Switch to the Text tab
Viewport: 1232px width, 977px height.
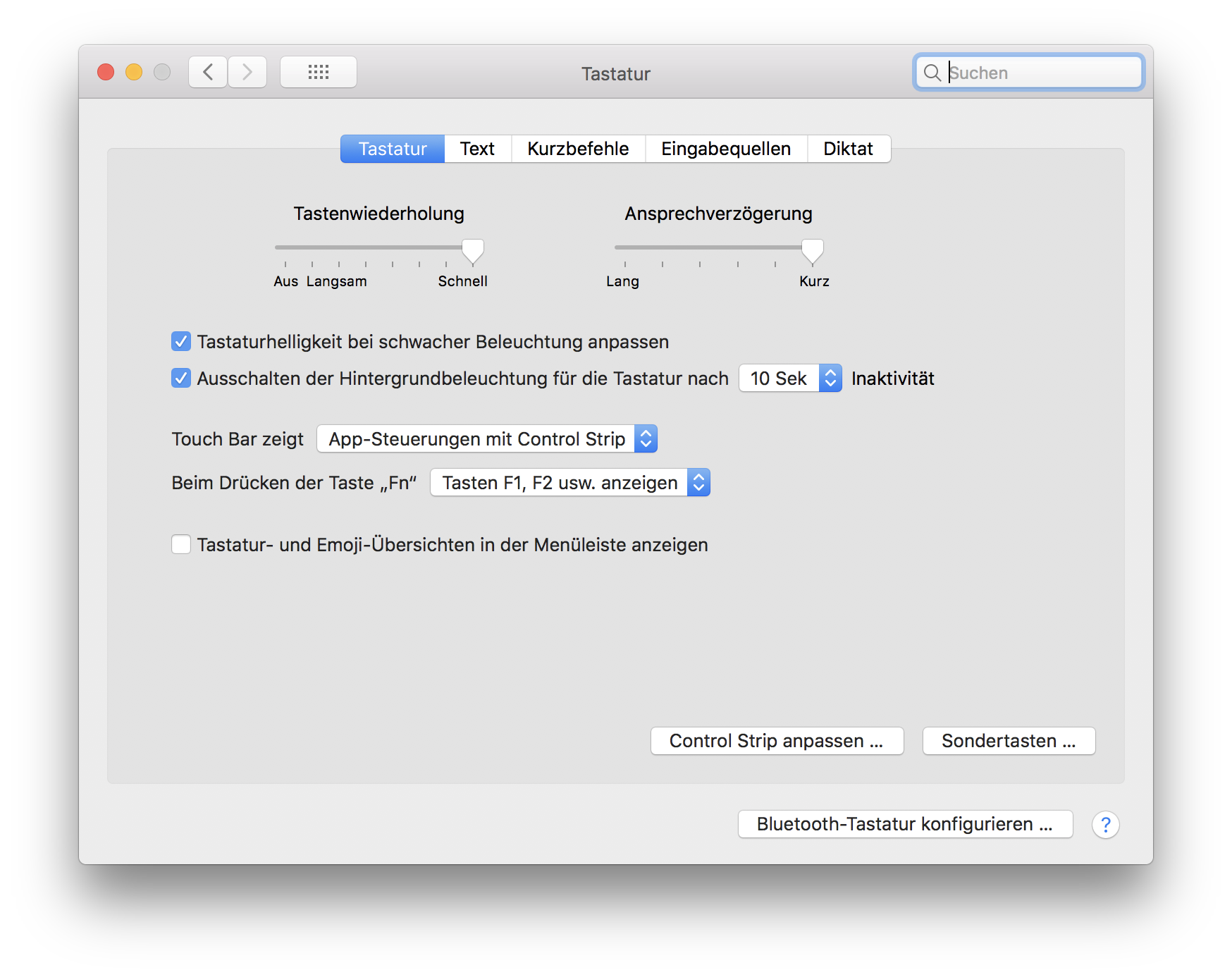tap(477, 149)
